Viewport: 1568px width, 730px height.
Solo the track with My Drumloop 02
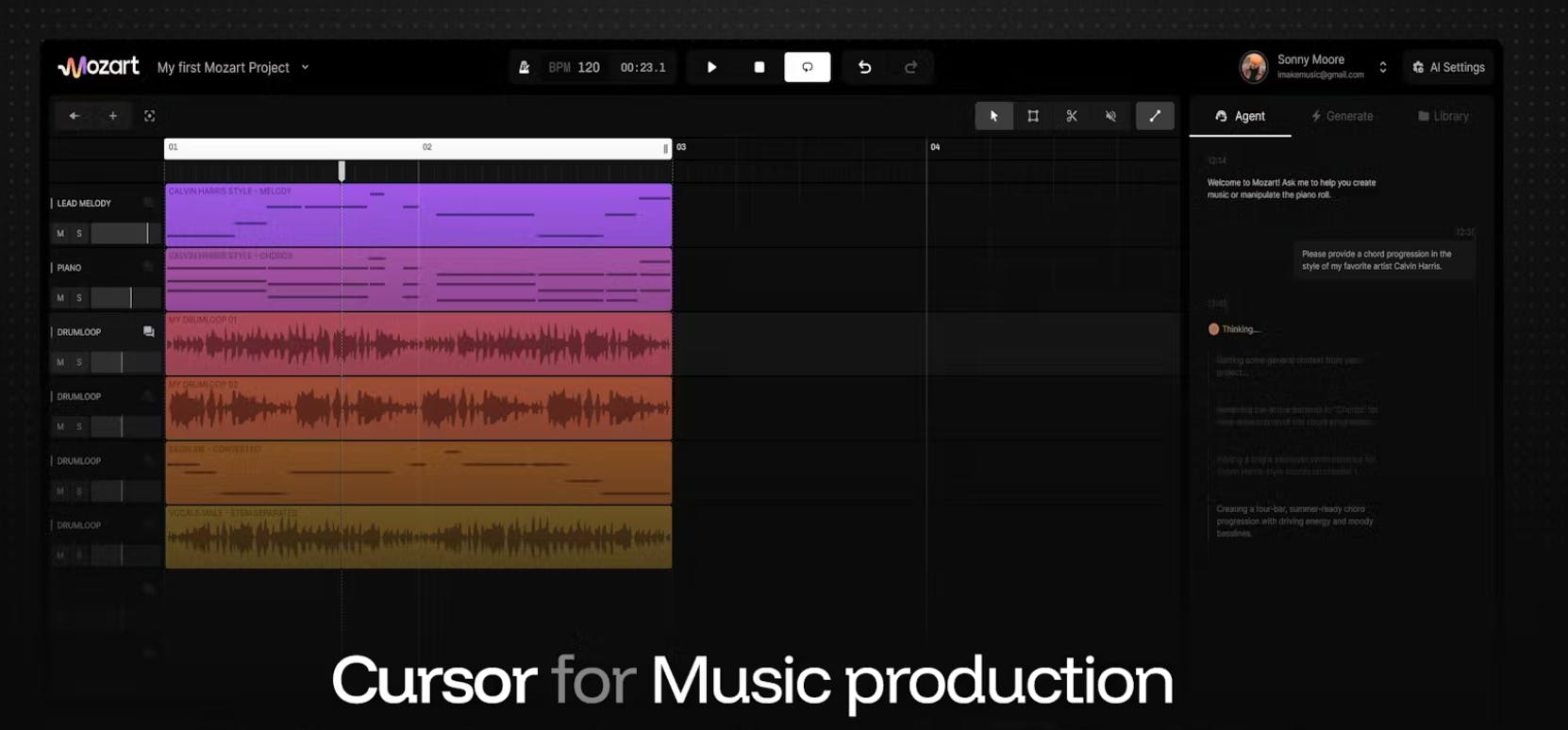79,426
